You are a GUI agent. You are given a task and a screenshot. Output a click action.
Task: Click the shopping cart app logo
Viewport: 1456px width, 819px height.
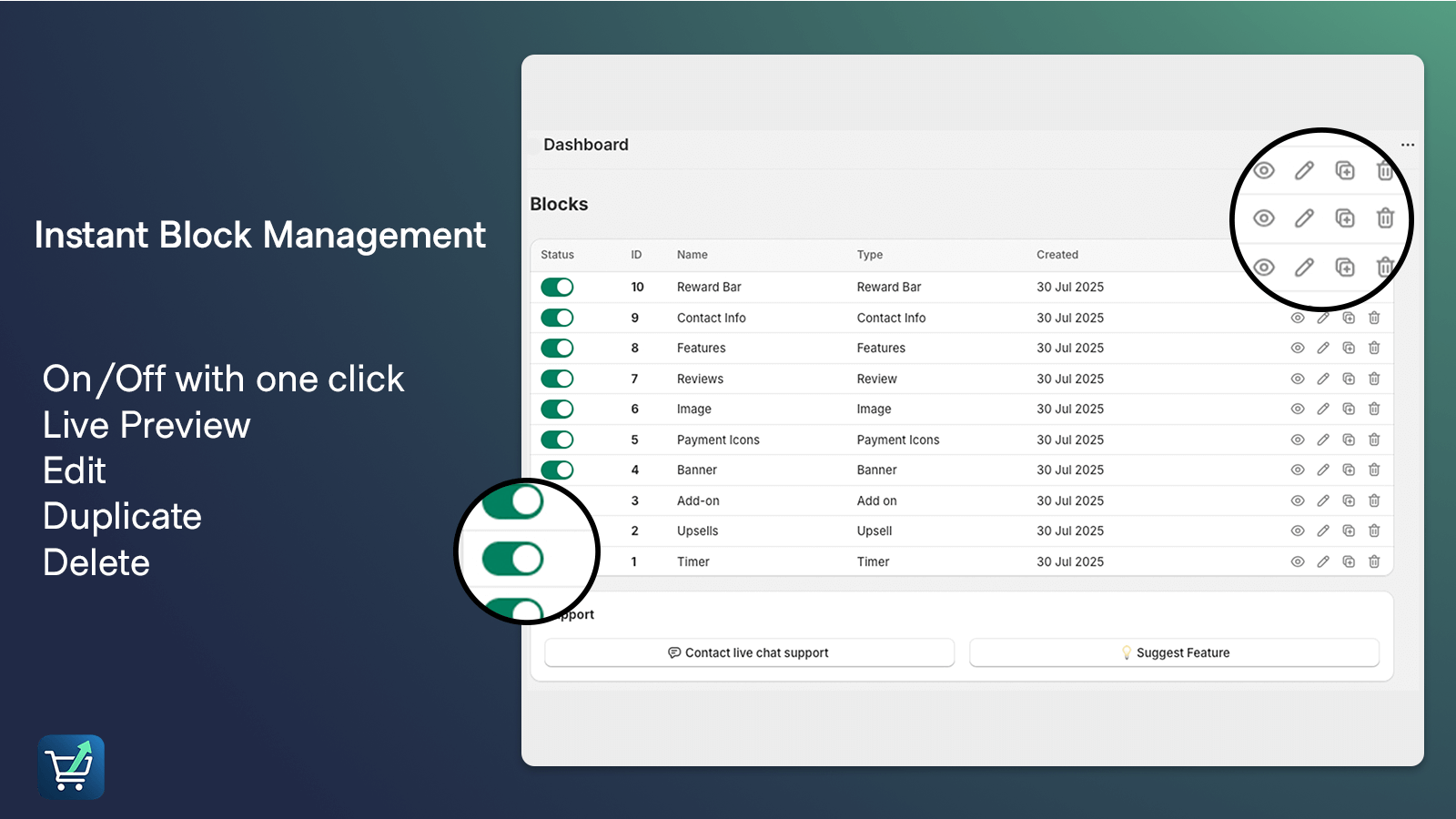[72, 766]
